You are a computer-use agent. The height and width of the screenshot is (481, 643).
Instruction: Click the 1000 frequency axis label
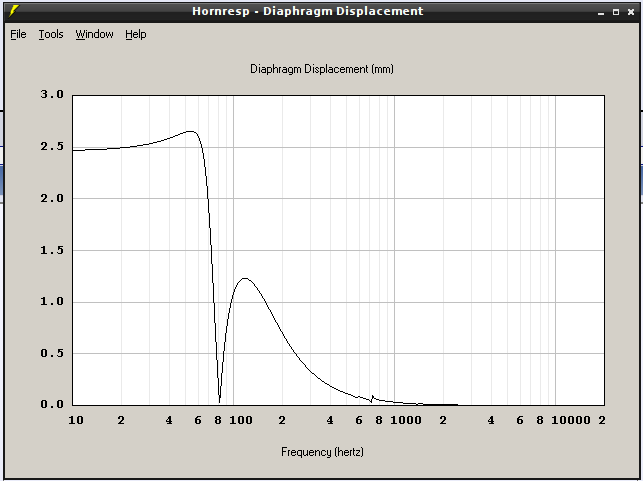tap(406, 420)
